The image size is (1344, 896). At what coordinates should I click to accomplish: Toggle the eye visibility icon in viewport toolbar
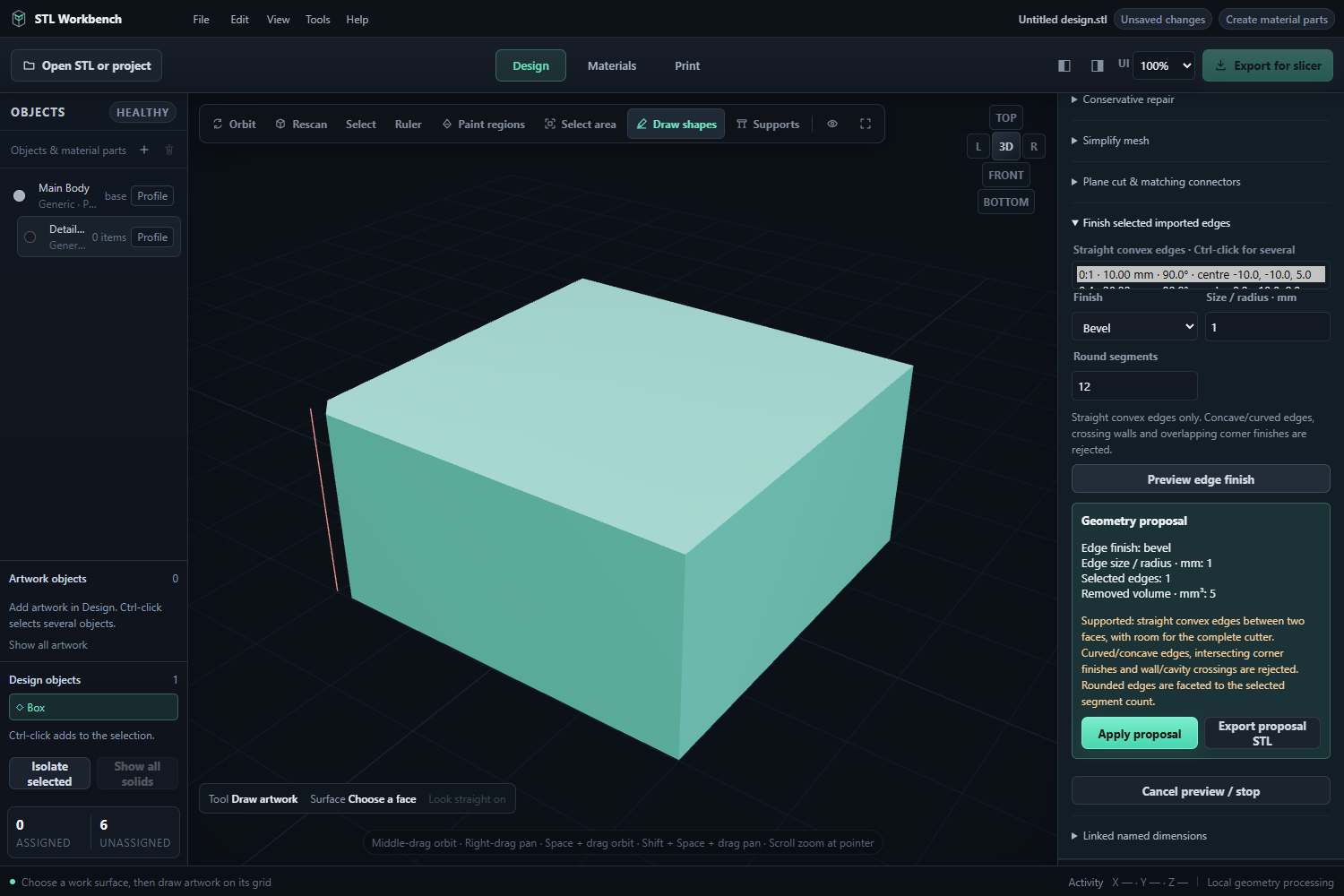[x=832, y=124]
